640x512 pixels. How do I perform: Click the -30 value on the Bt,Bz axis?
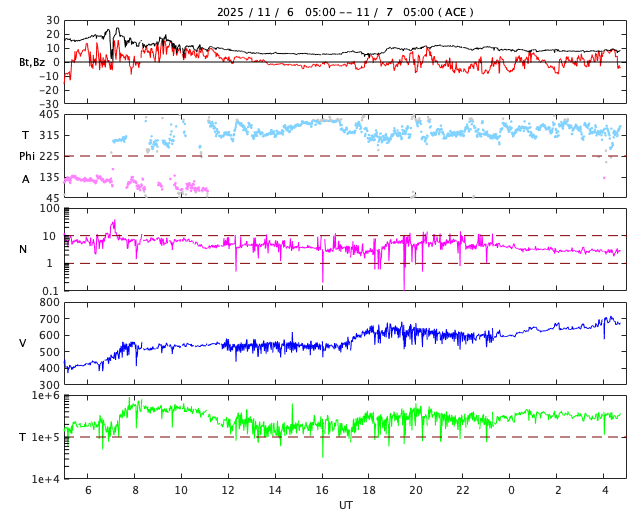(47, 103)
